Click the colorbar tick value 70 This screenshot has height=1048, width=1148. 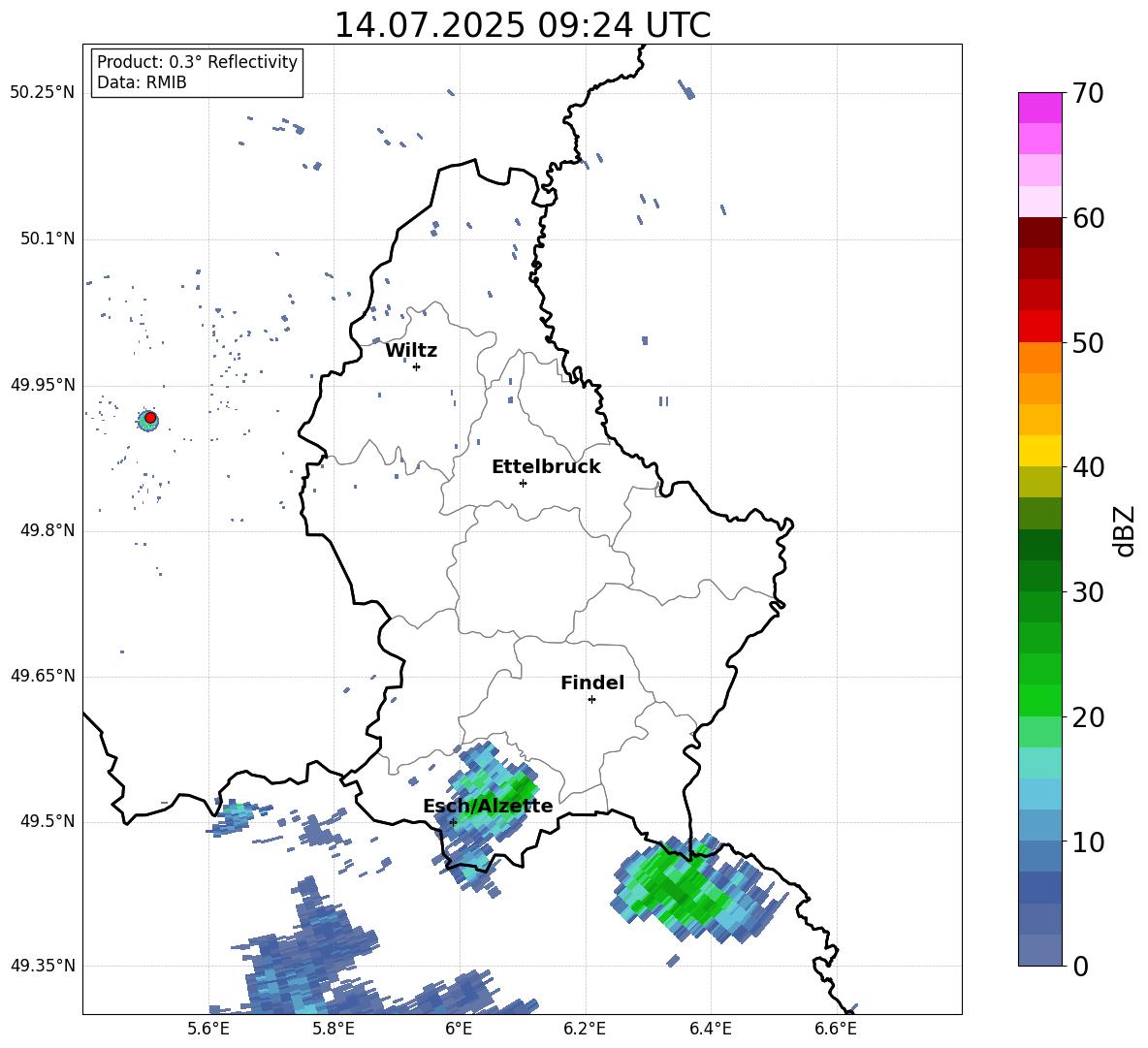(x=1088, y=93)
